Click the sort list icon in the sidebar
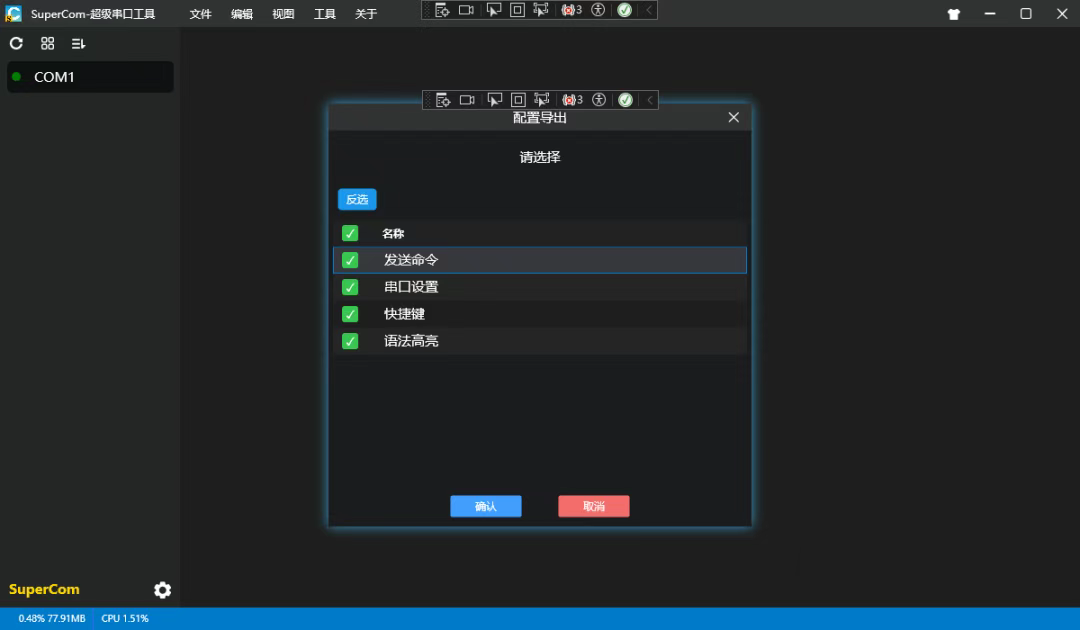 (78, 44)
